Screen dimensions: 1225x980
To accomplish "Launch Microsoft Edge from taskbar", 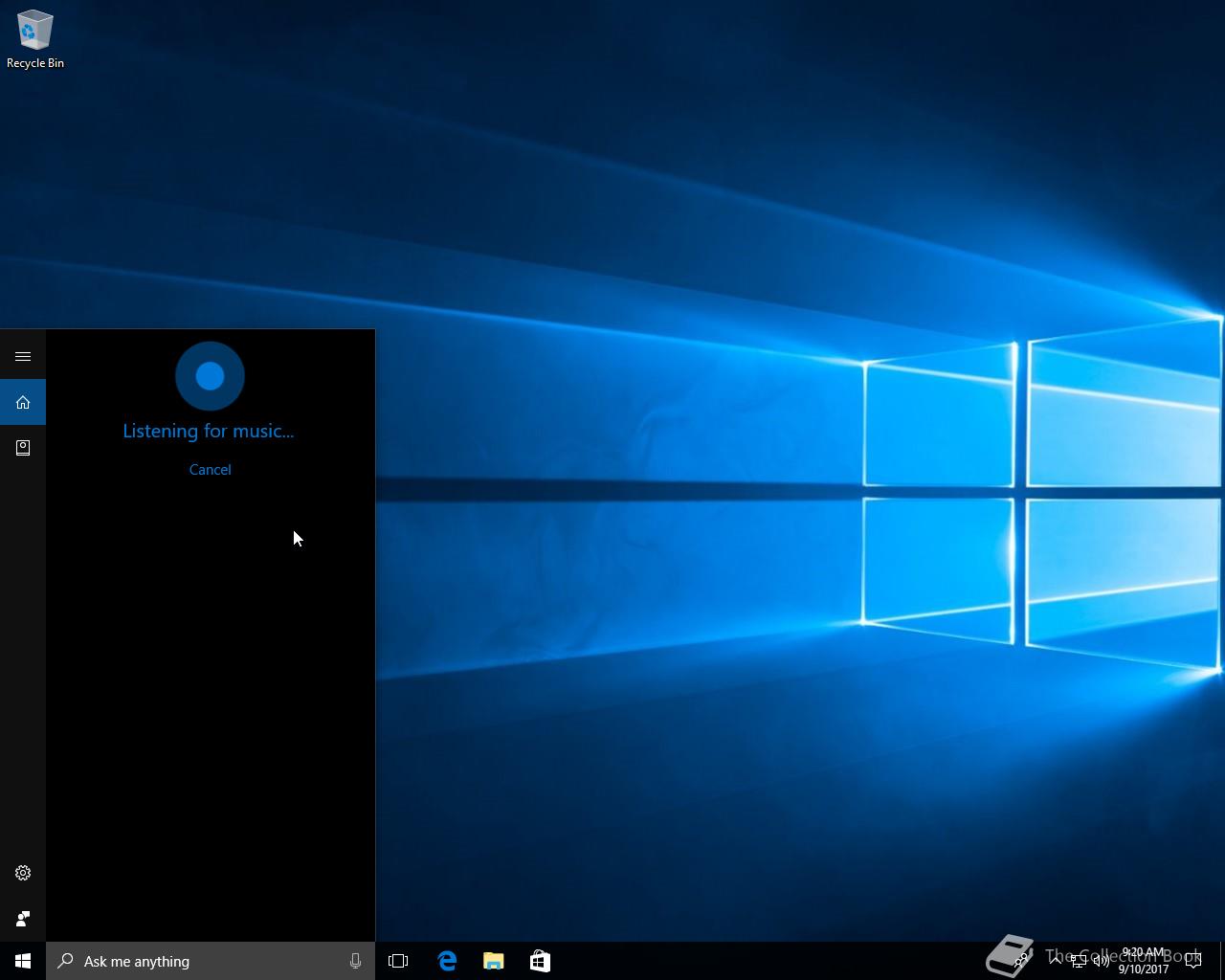I will (x=447, y=961).
